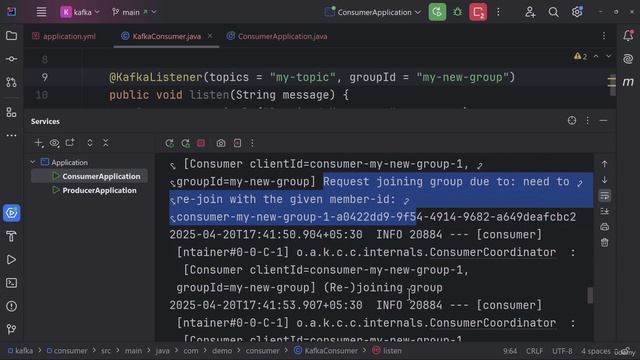Toggle soft-wrap in console
This screenshot has height=360, width=640.
(604, 196)
